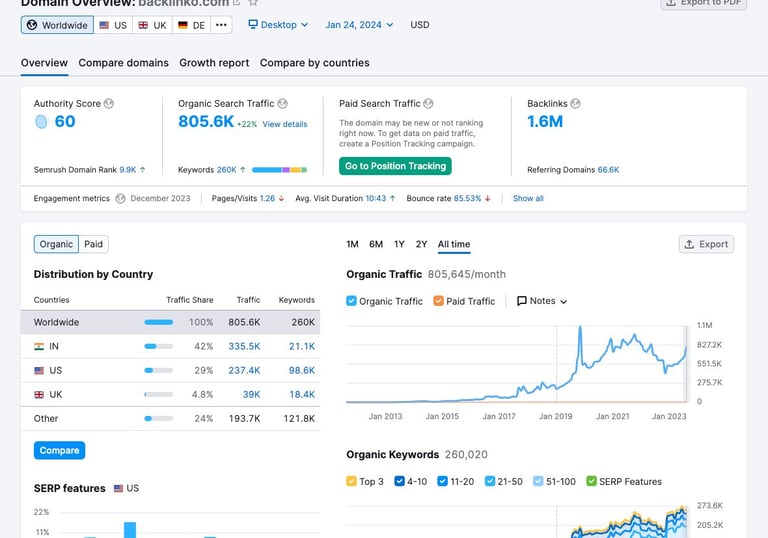Click the Go to Position Tracking button
Viewport: 768px width, 538px height.
395,166
